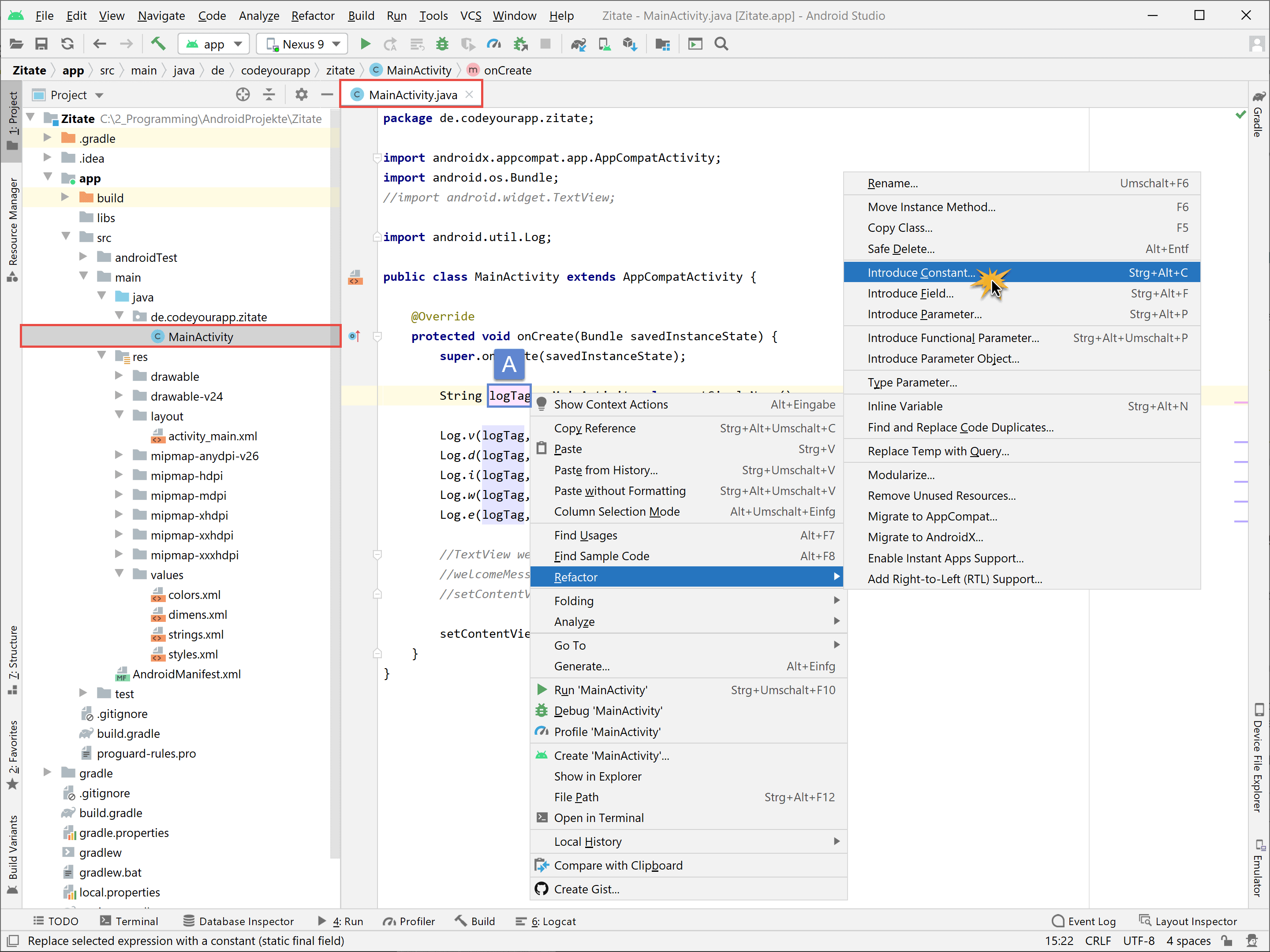Toggle the read-only lock icon in status bar
1270x952 pixels.
[1227, 941]
